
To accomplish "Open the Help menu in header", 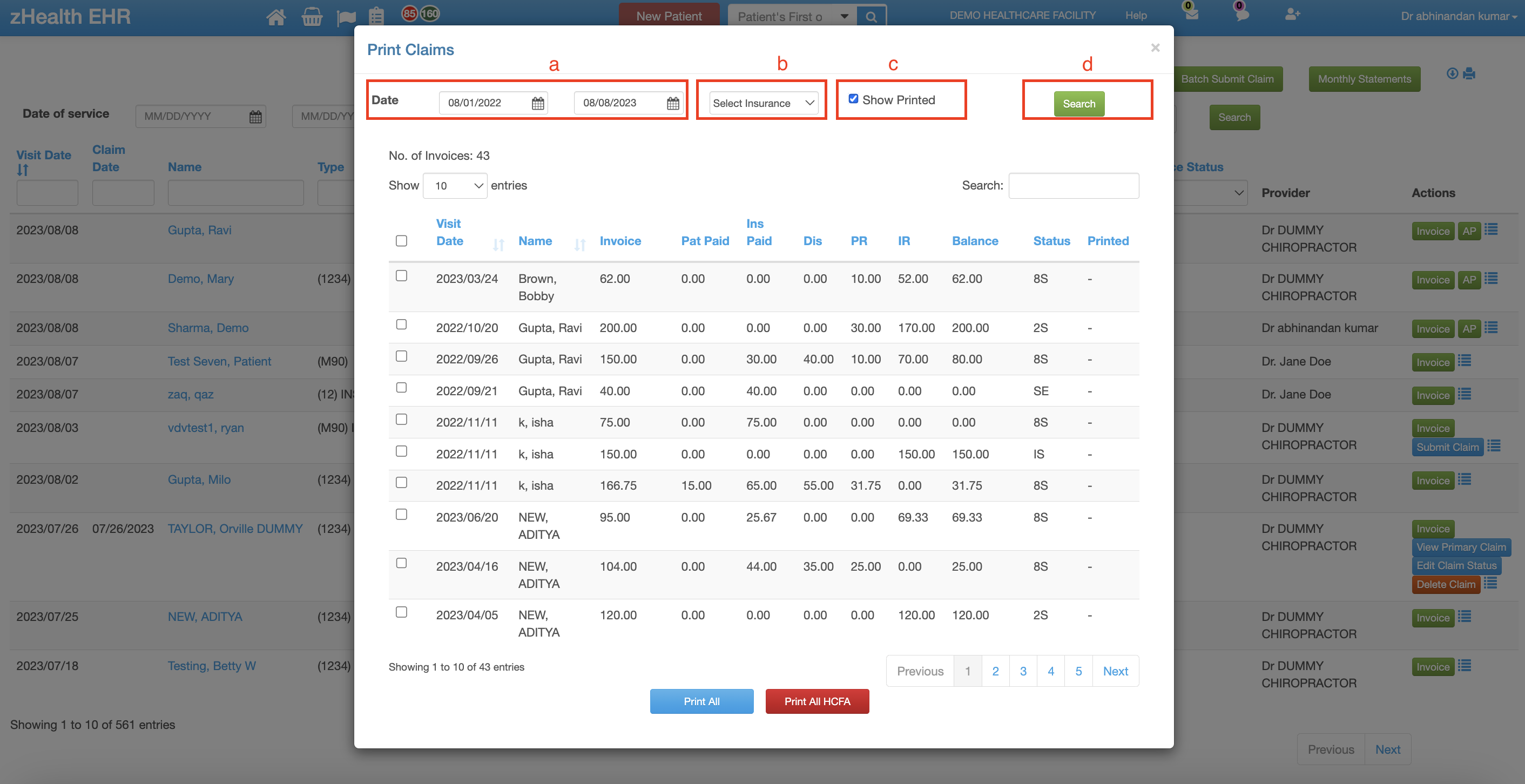I will (1136, 16).
